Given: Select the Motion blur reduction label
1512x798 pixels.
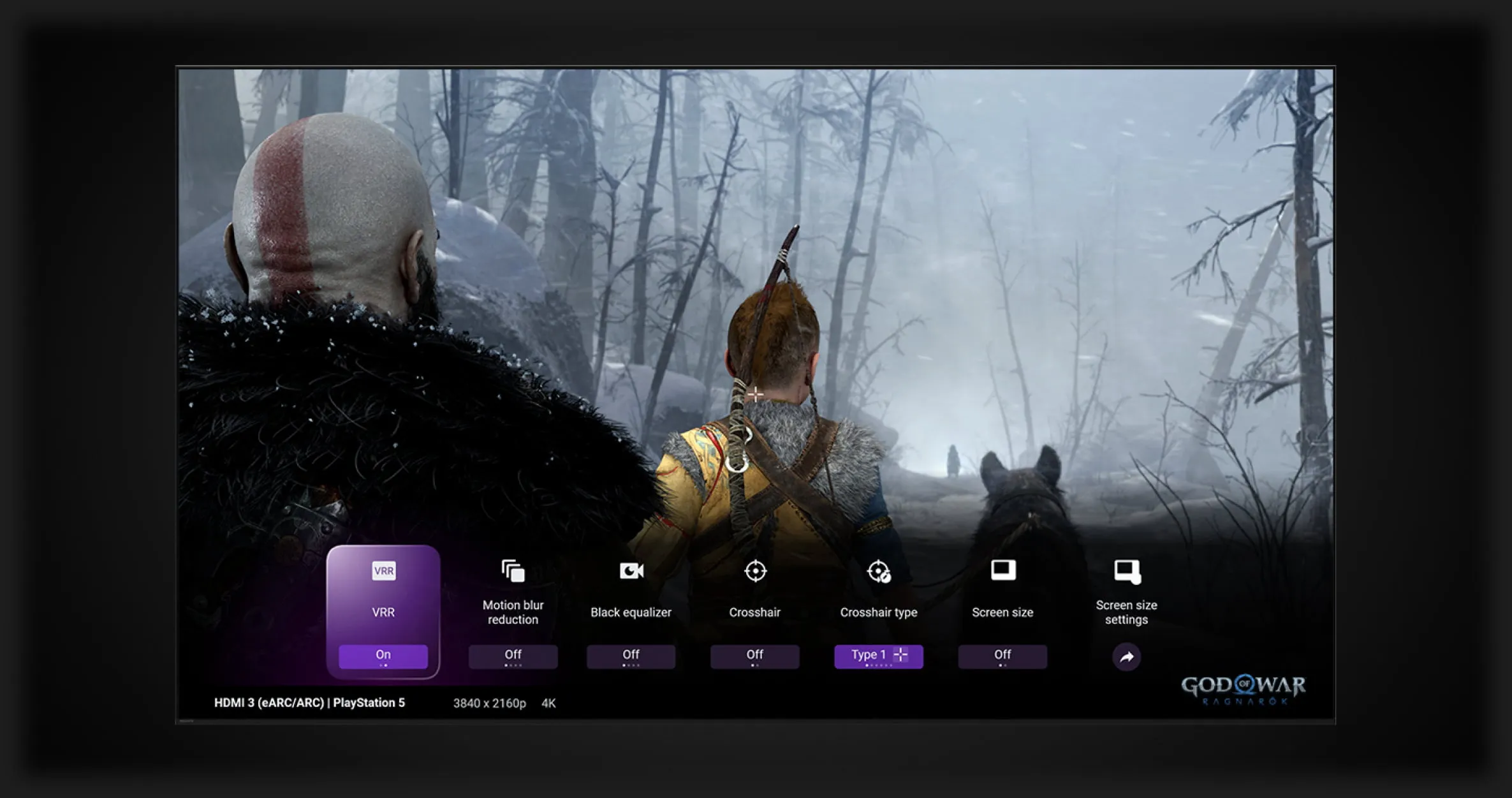Looking at the screenshot, I should [x=513, y=612].
